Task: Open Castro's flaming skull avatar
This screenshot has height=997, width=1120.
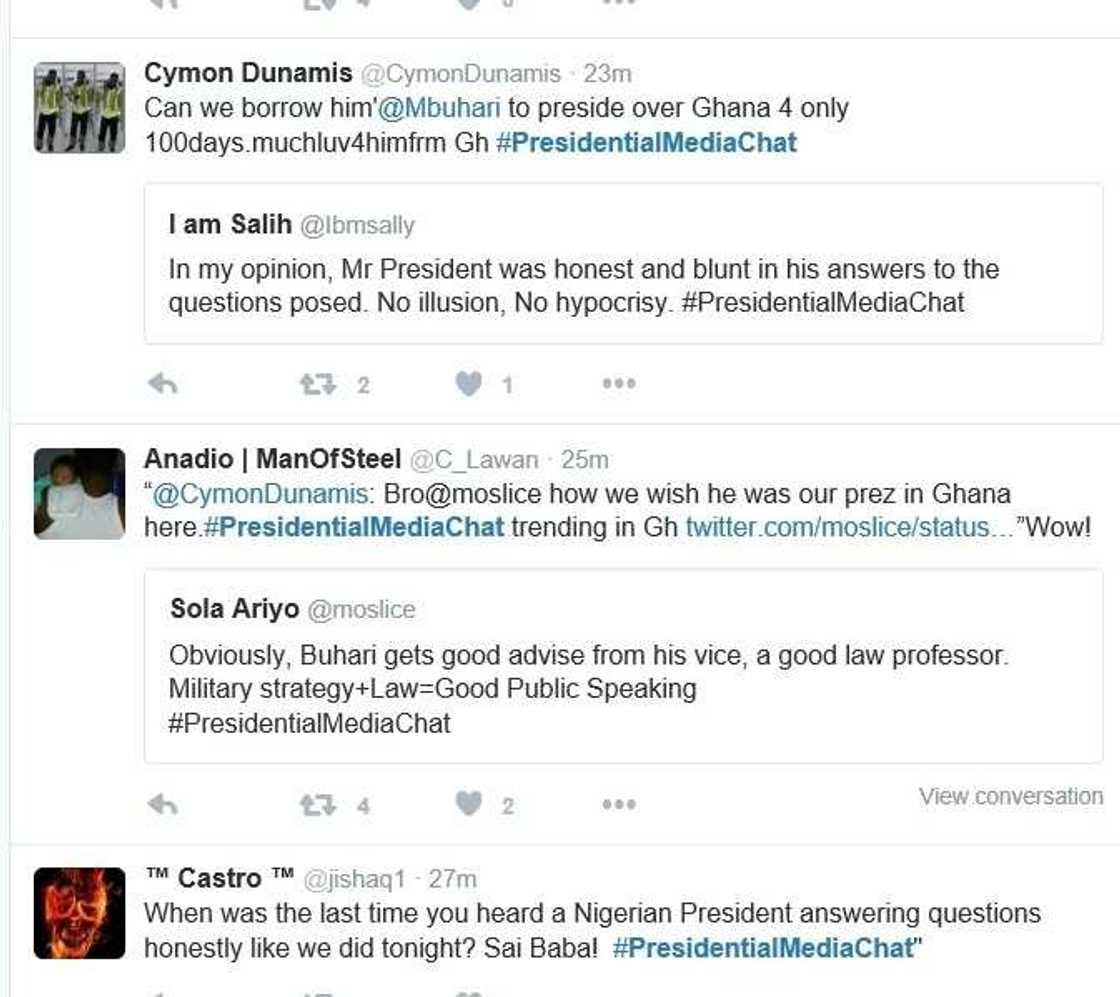Action: pos(80,913)
